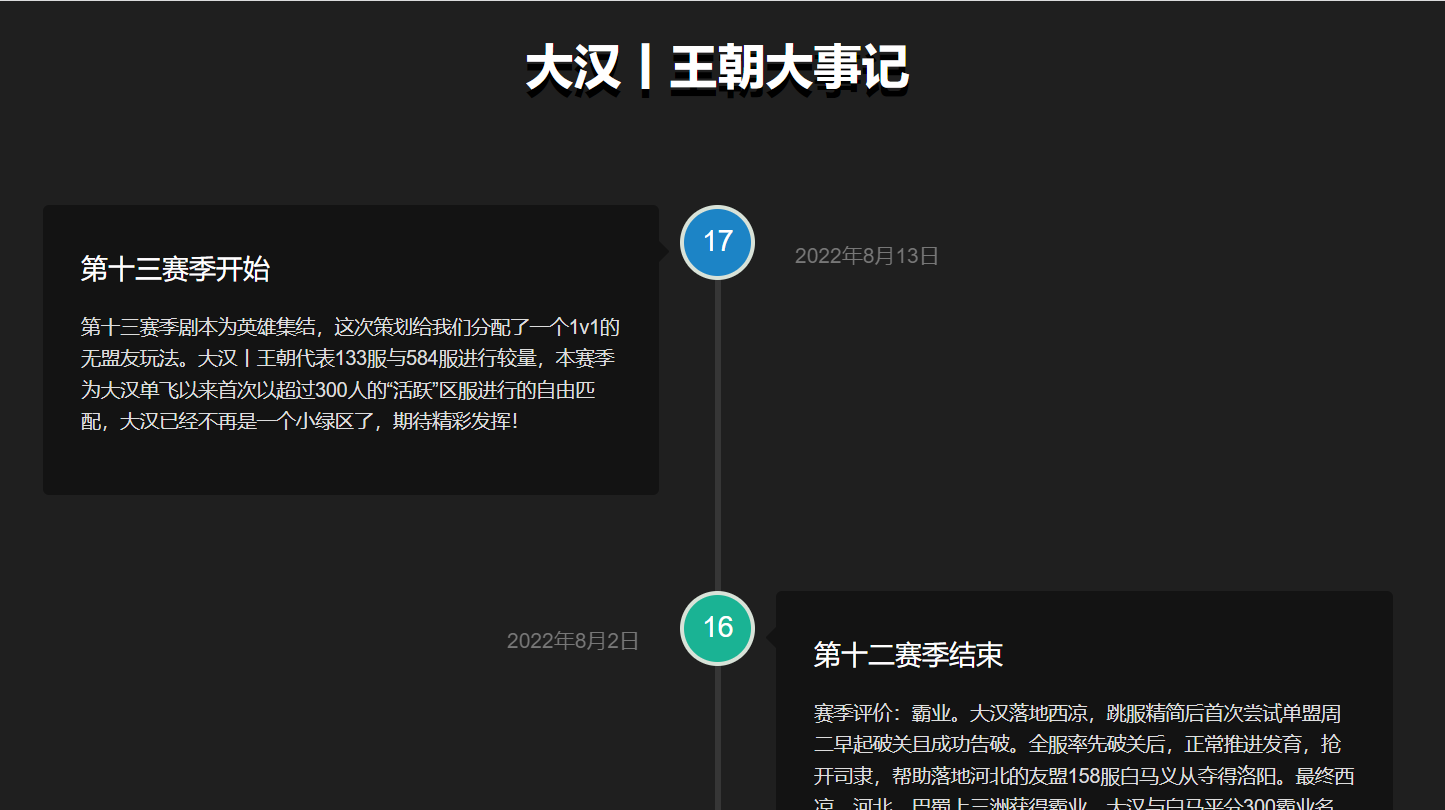
Task: Select the green circle marker numbered 16
Action: coord(717,628)
